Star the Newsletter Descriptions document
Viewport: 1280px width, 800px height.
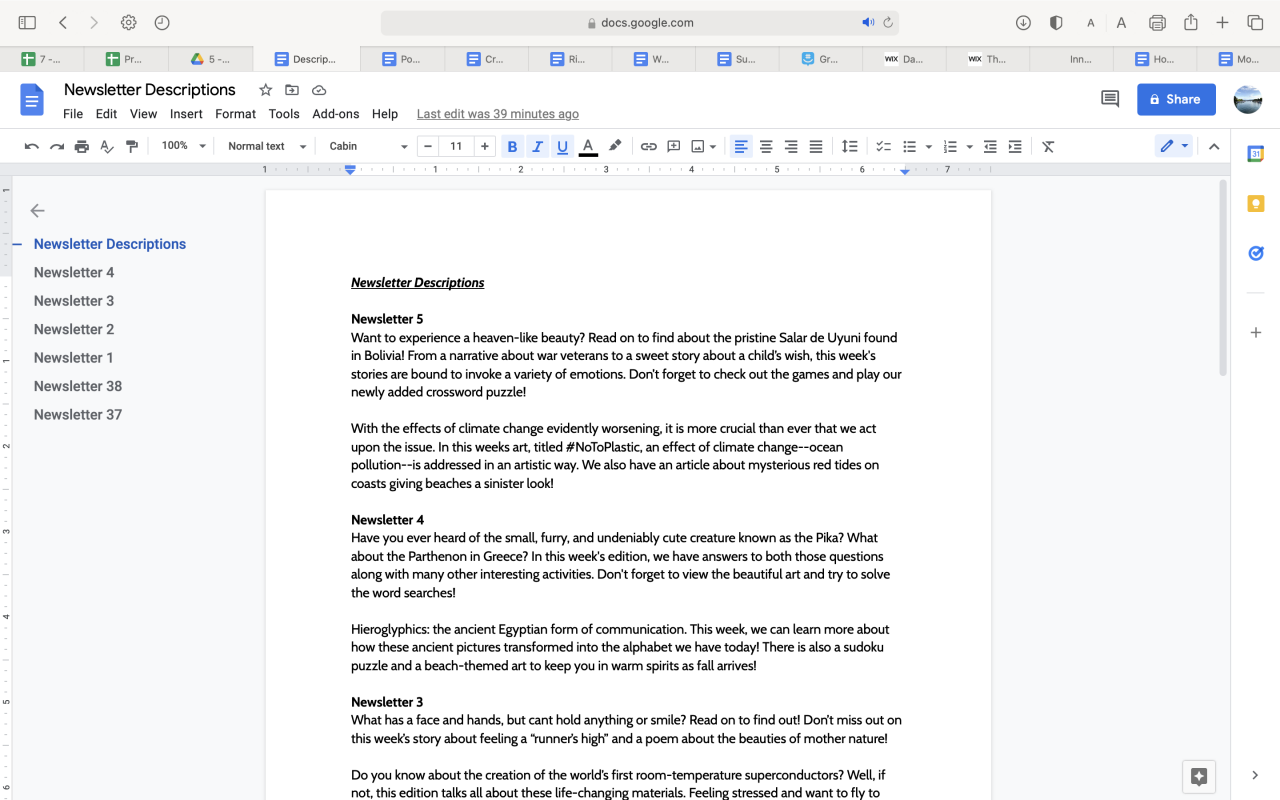(266, 90)
